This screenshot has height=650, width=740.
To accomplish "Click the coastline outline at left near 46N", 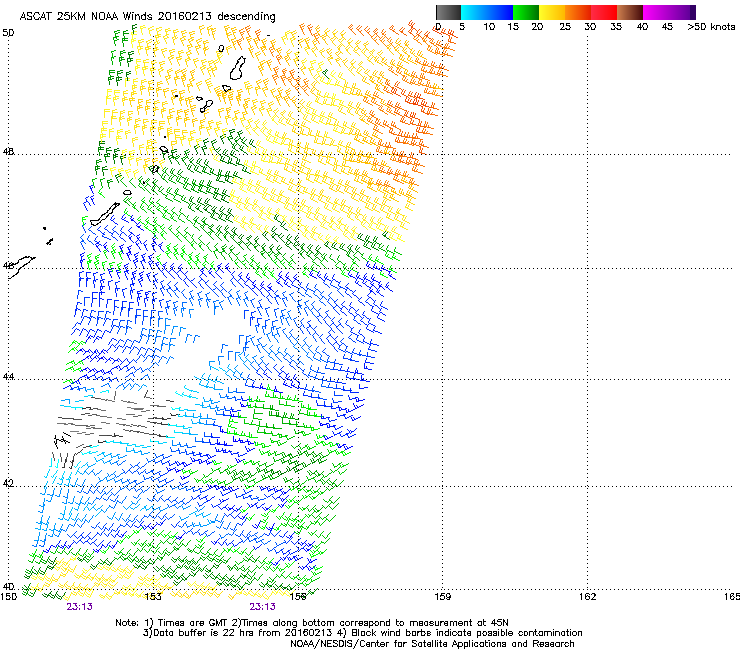I will pyautogui.click(x=21, y=267).
